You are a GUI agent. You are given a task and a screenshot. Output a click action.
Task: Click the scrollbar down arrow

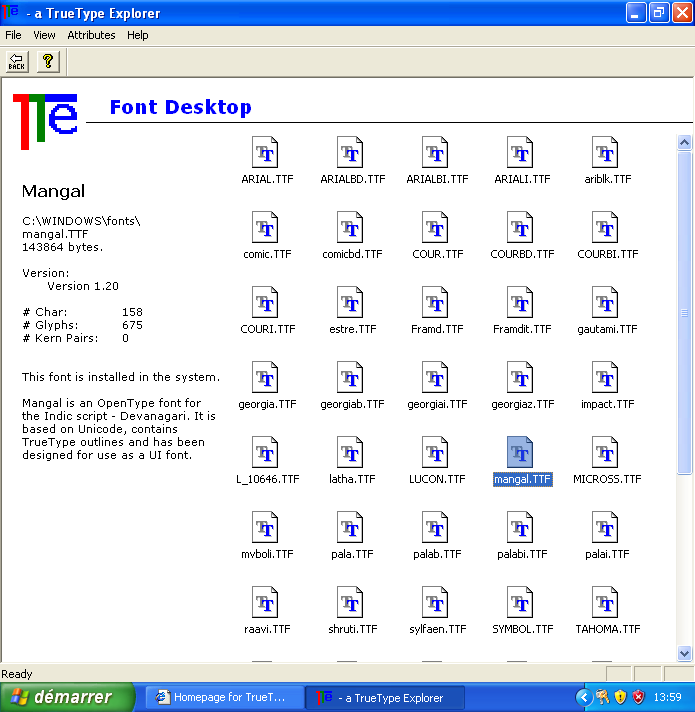point(685,653)
